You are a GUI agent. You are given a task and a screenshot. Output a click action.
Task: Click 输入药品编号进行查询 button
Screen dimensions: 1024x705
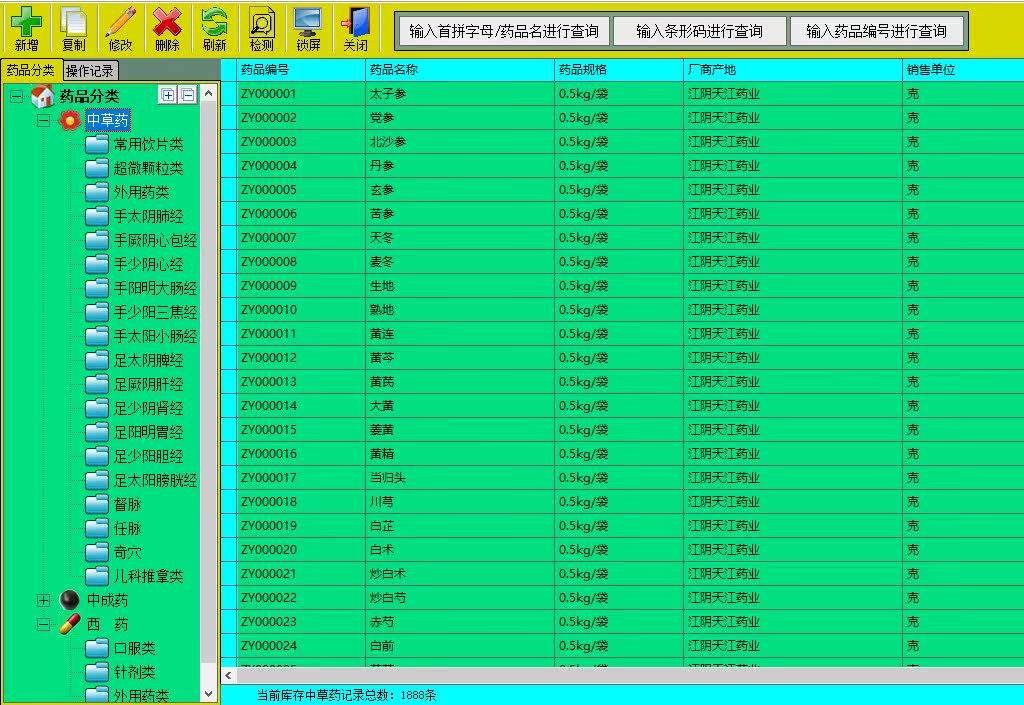876,31
